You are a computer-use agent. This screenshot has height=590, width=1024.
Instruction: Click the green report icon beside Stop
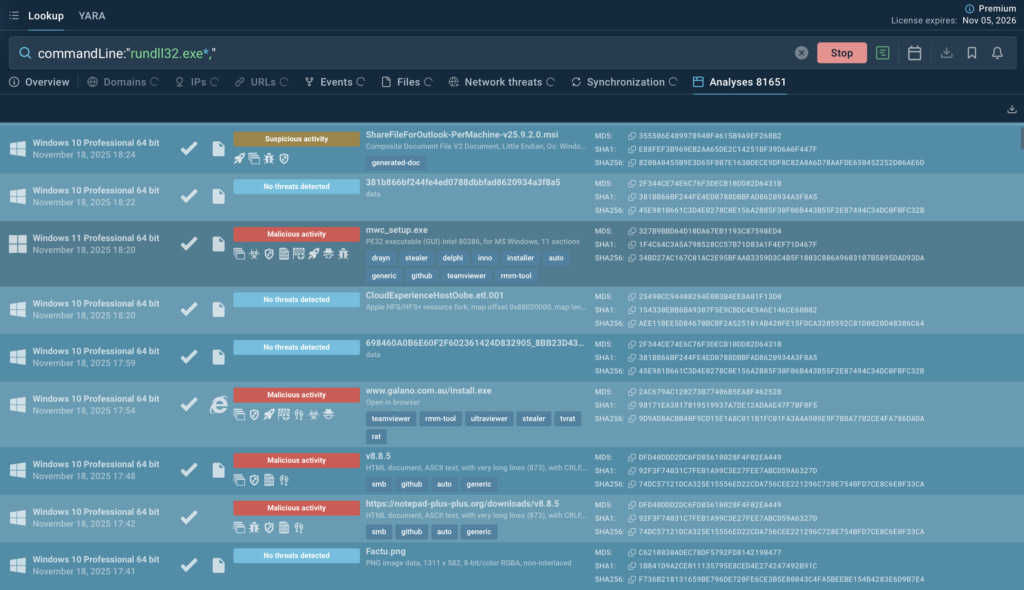point(882,52)
